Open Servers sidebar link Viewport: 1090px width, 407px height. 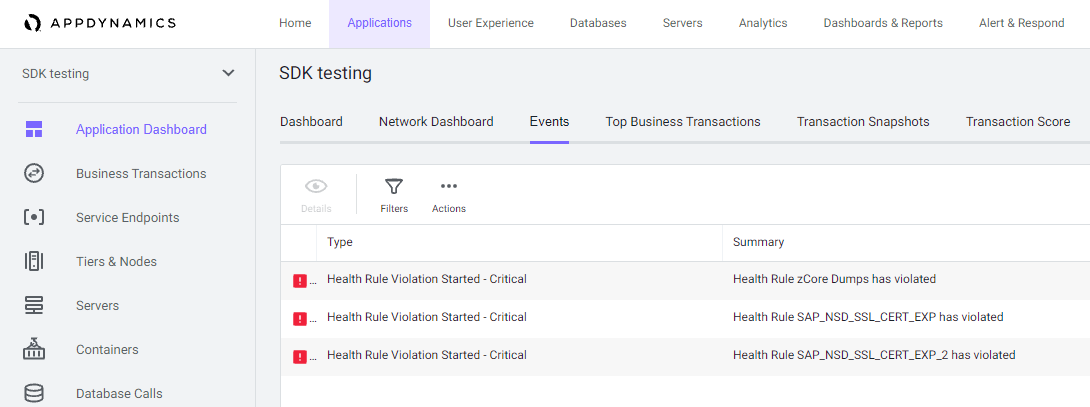[x=97, y=305]
